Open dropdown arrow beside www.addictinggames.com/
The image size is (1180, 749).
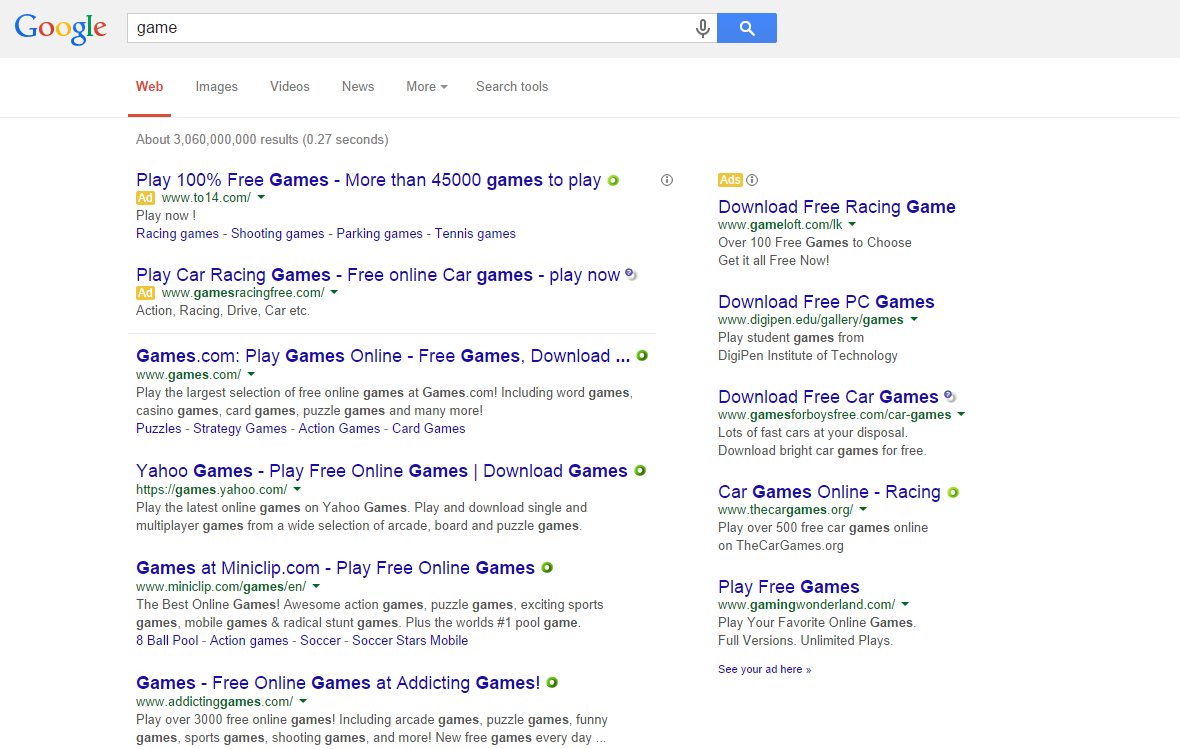tap(303, 701)
